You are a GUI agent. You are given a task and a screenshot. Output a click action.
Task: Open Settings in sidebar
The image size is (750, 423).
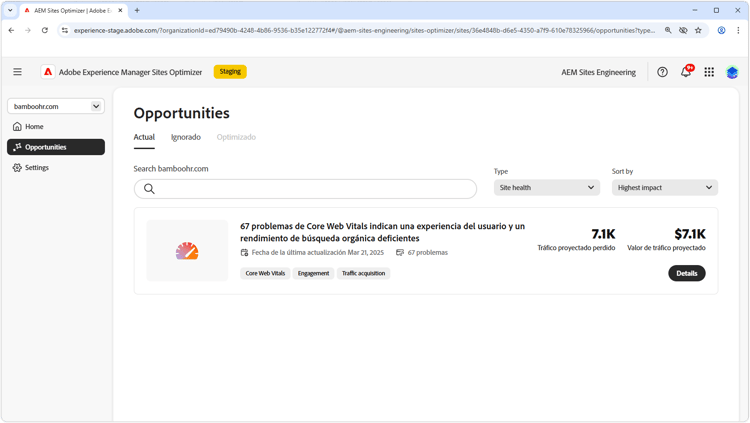[x=56, y=167]
